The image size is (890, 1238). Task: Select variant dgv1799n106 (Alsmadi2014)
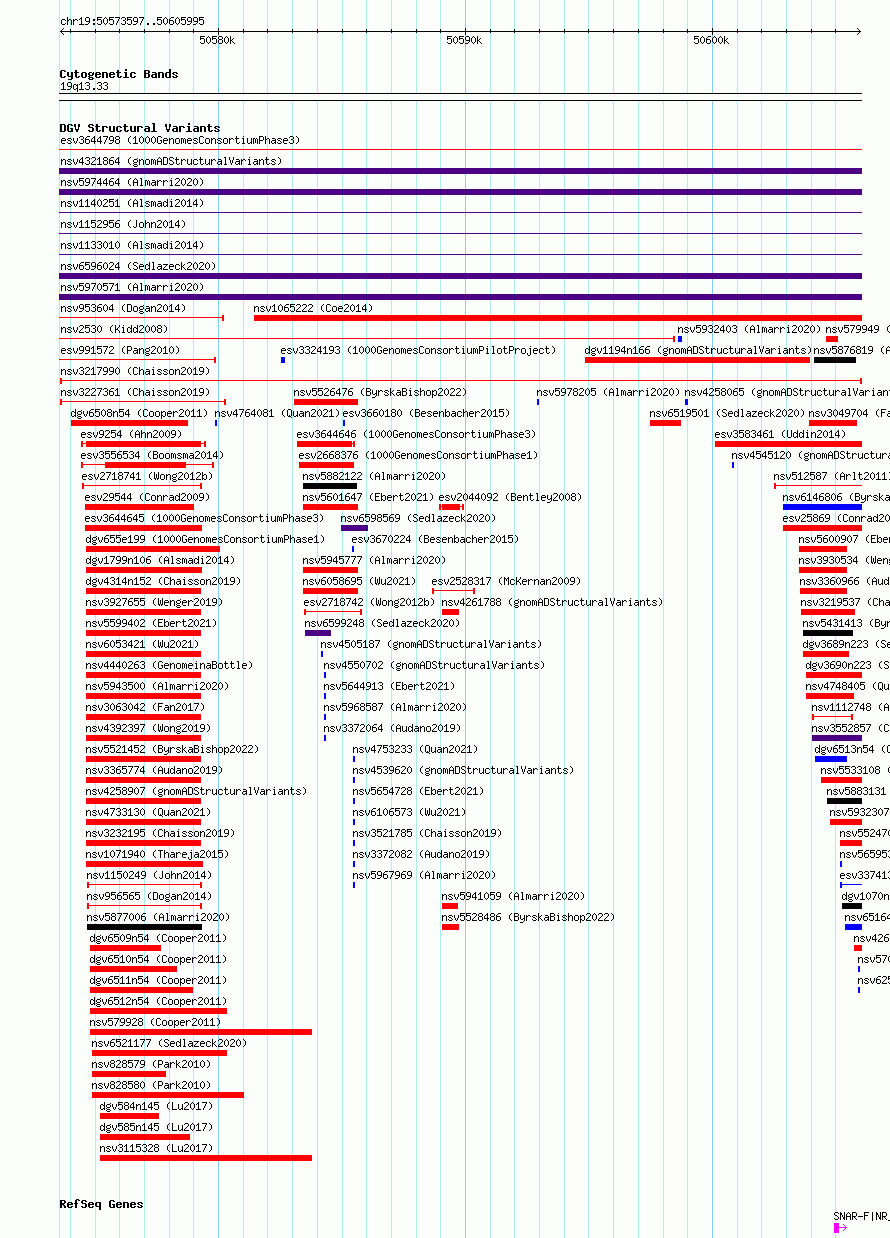(160, 560)
